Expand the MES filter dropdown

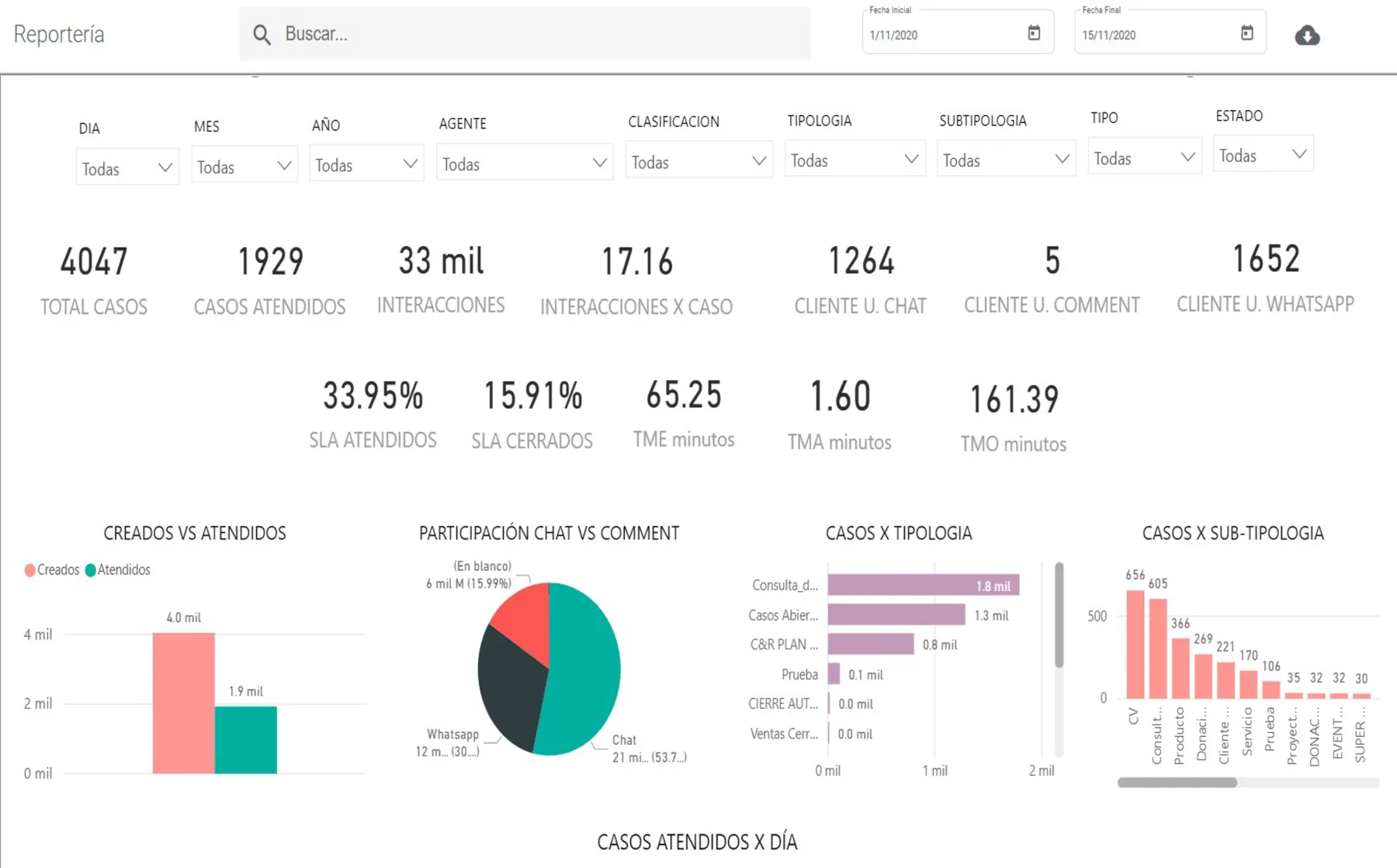pyautogui.click(x=244, y=165)
